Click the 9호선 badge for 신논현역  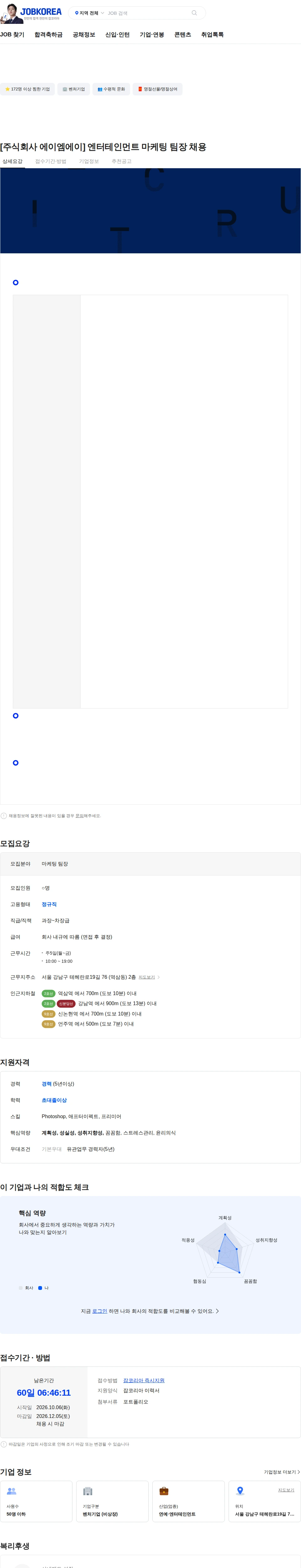click(x=49, y=1014)
